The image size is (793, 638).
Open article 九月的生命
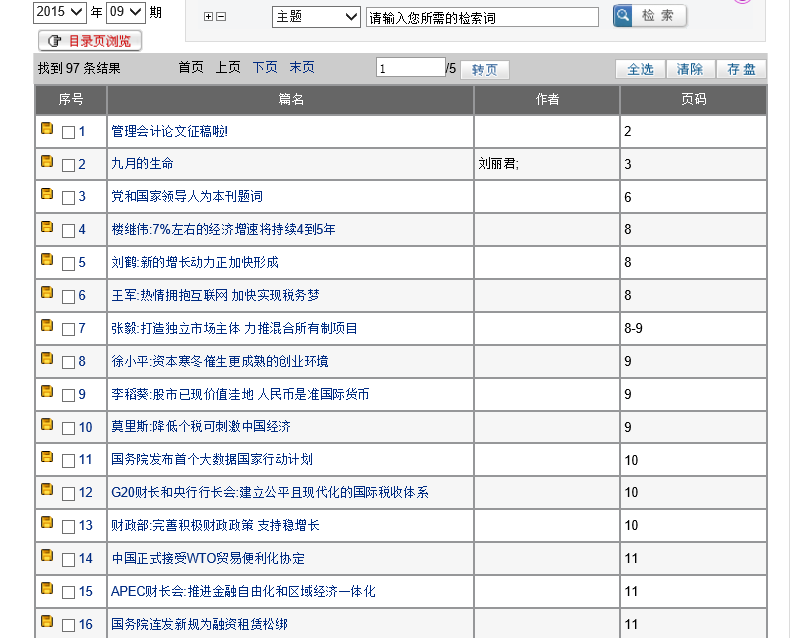tap(142, 164)
